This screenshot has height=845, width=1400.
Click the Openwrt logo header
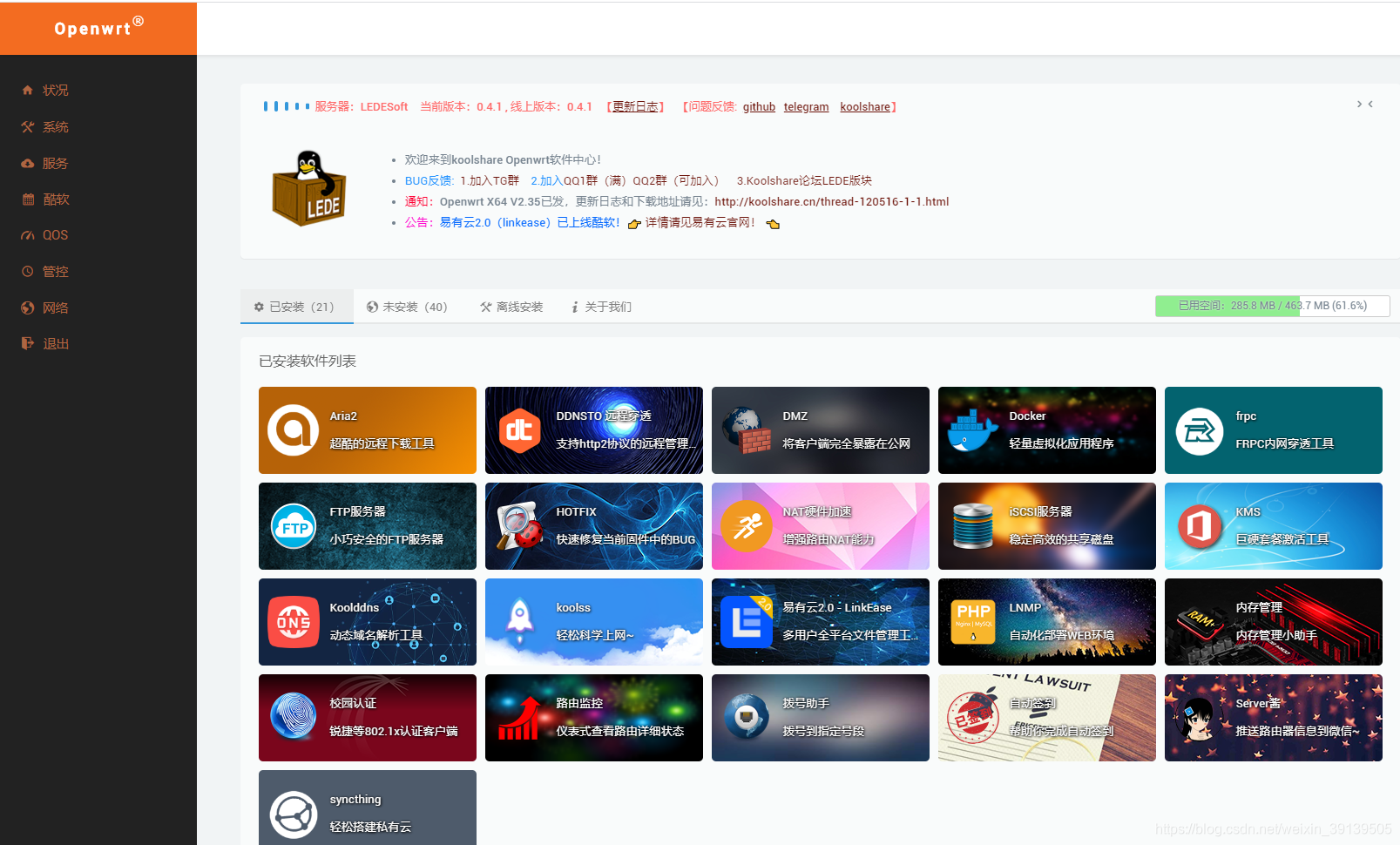(98, 28)
